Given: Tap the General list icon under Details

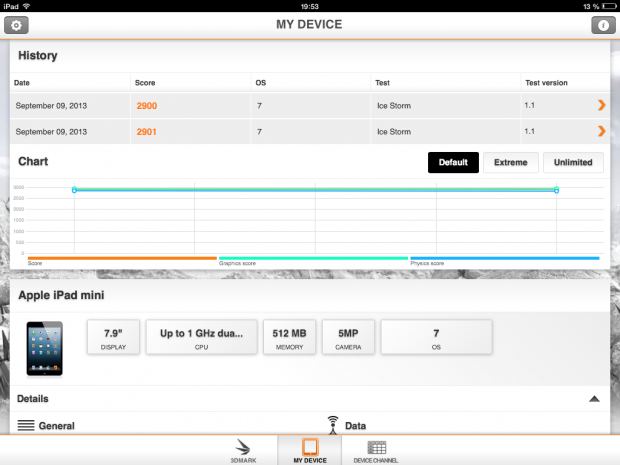Looking at the screenshot, I should click(x=26, y=425).
